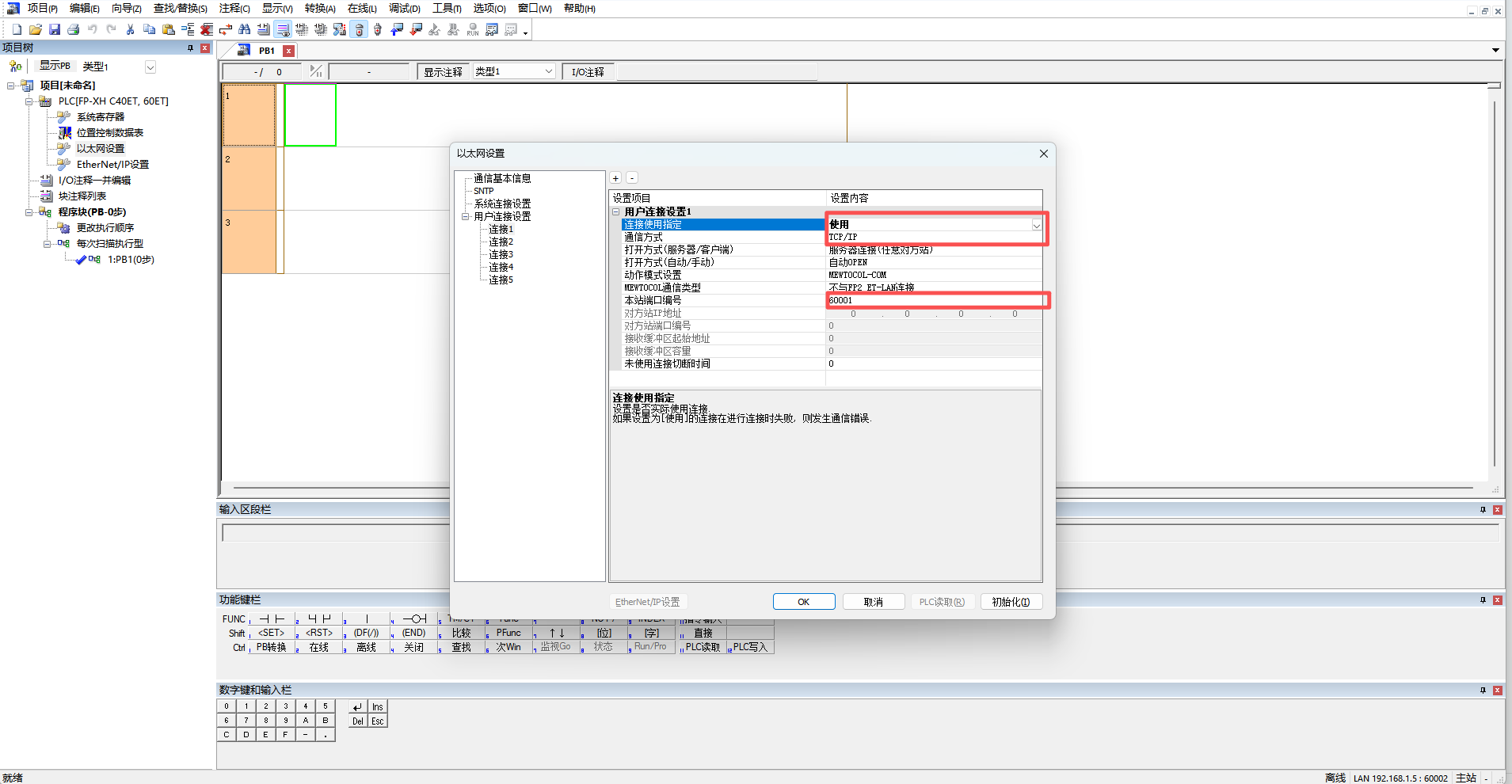Open file via the folder toolbar icon
This screenshot has width=1512, height=784.
[36, 29]
